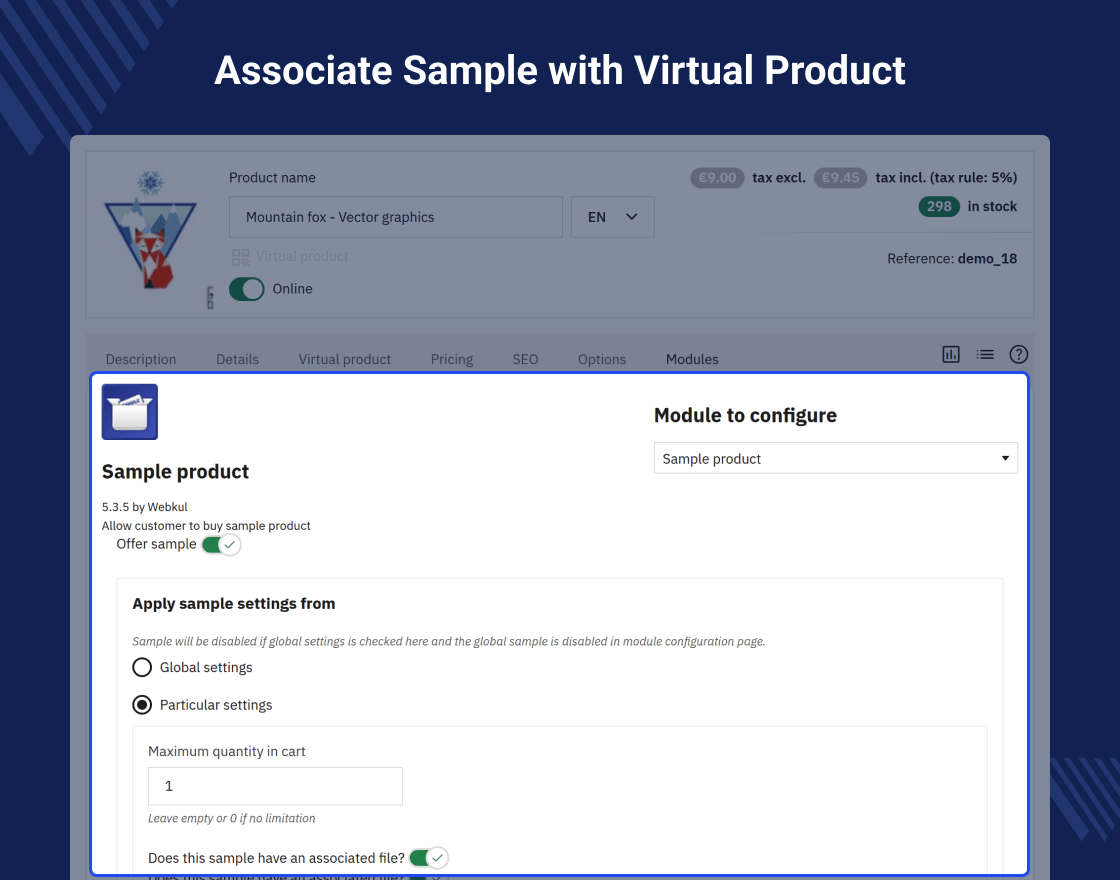This screenshot has height=880, width=1120.
Task: Click the Maximum quantity in cart field
Action: coord(275,786)
